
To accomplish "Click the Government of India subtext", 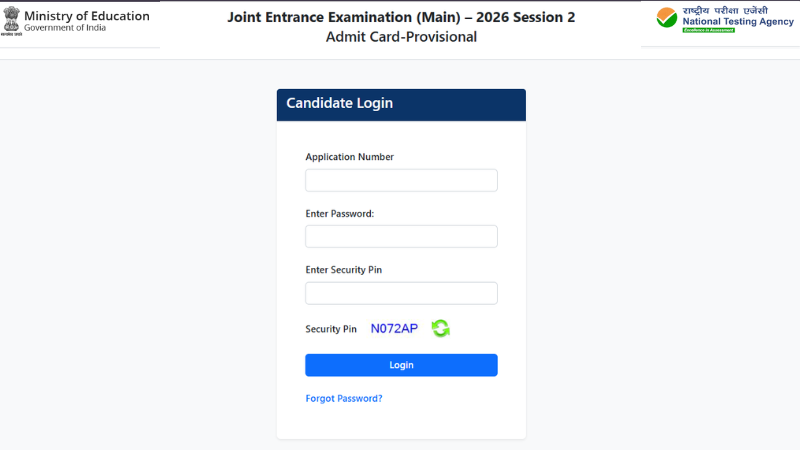I will [64, 30].
